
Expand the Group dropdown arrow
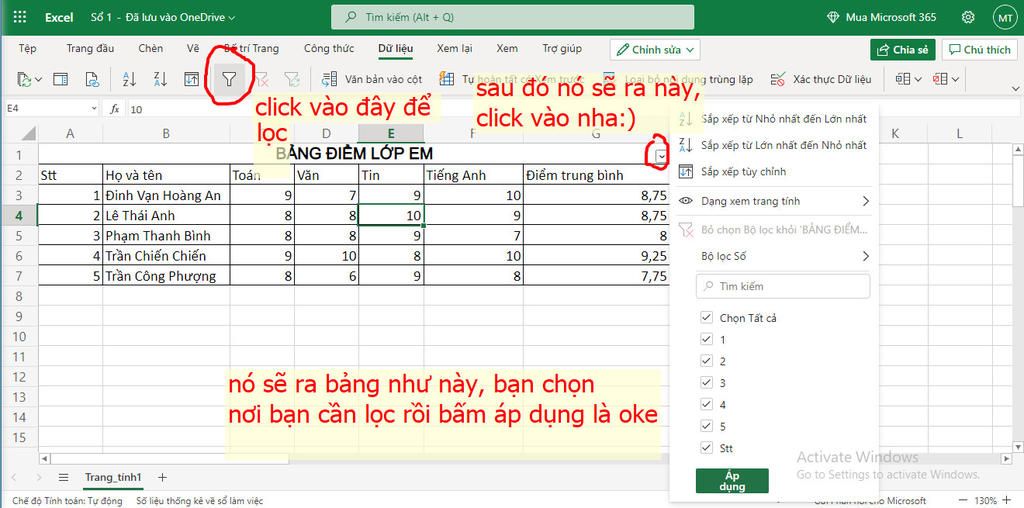918,80
